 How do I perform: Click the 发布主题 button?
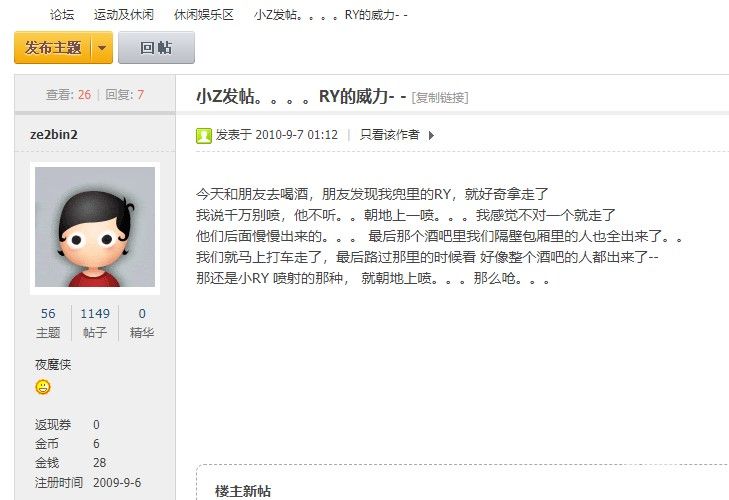tap(53, 47)
